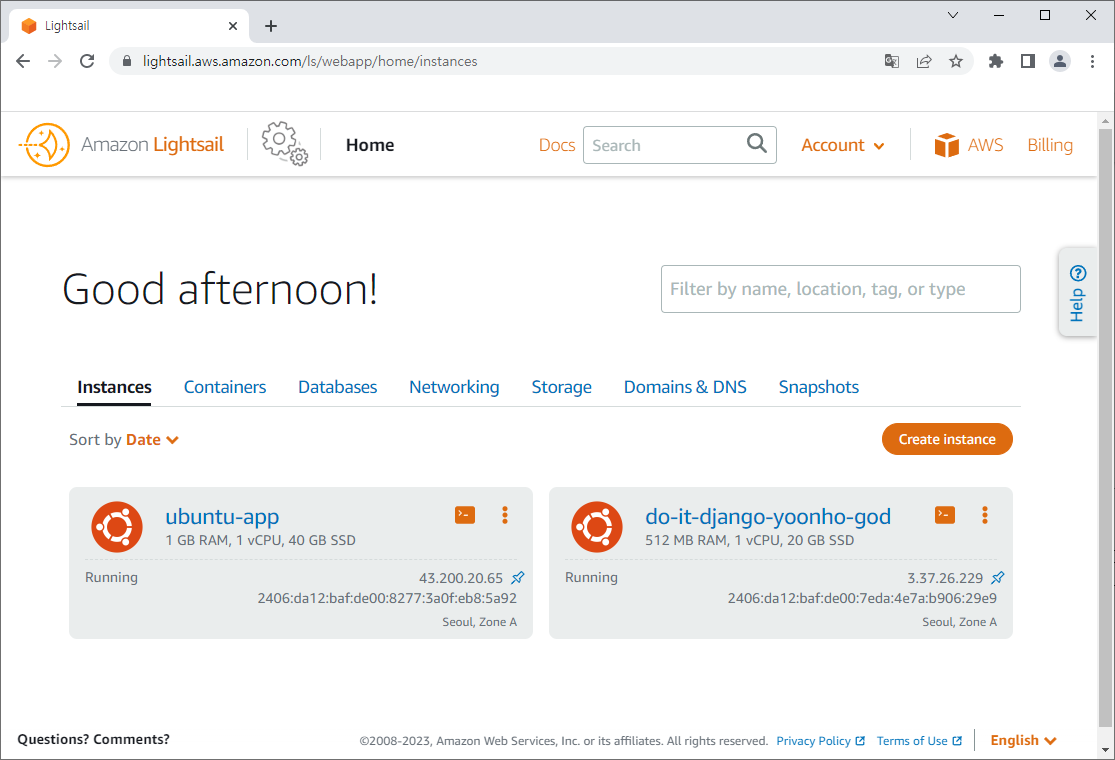
Task: Open the Amazon Lightsail logo home link
Action: tap(121, 145)
